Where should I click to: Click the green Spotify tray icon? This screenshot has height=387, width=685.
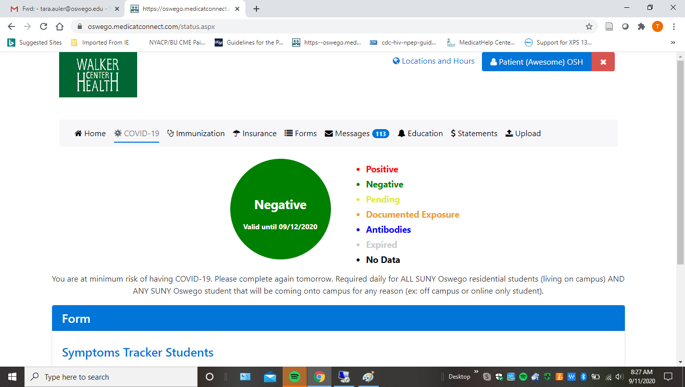point(523,377)
